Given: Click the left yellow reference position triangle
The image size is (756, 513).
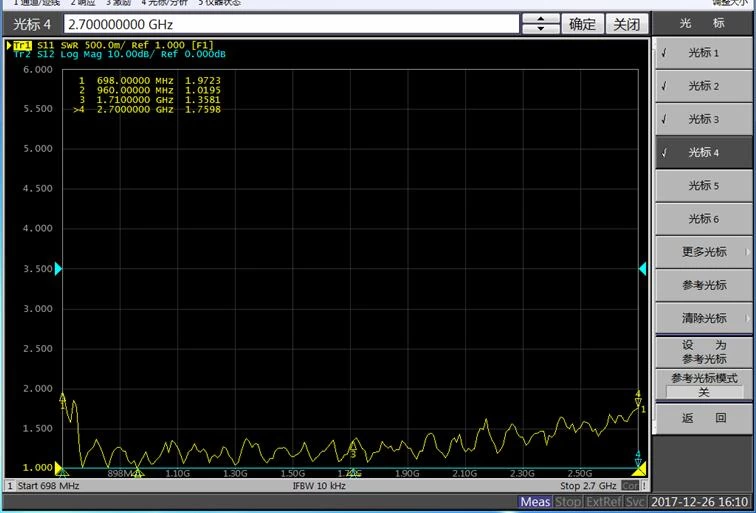Looking at the screenshot, I should (58, 468).
